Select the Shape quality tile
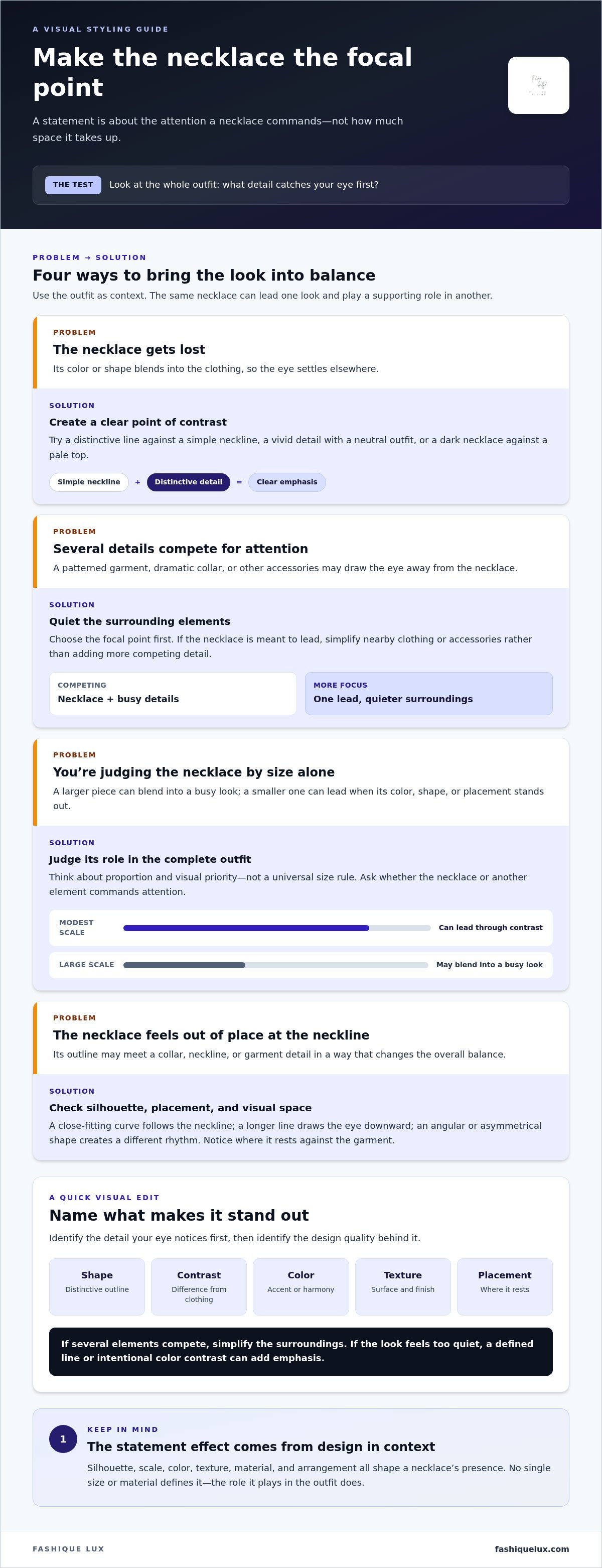The height and width of the screenshot is (1568, 602). tap(97, 1287)
